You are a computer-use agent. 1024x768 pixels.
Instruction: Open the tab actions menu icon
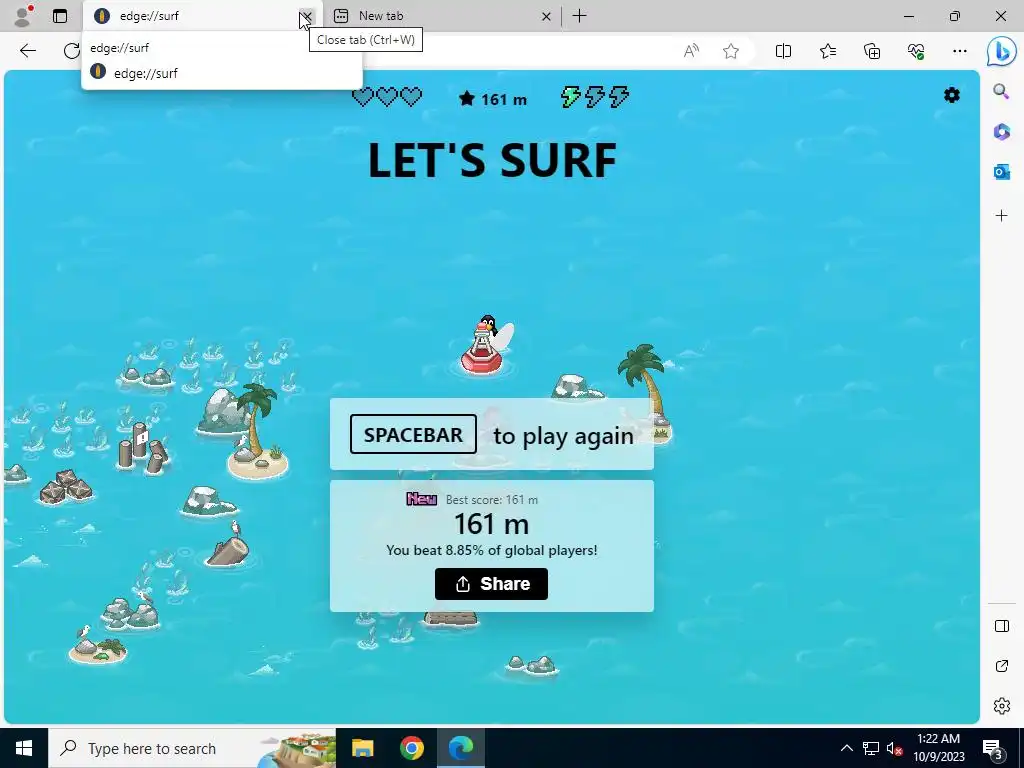(59, 16)
